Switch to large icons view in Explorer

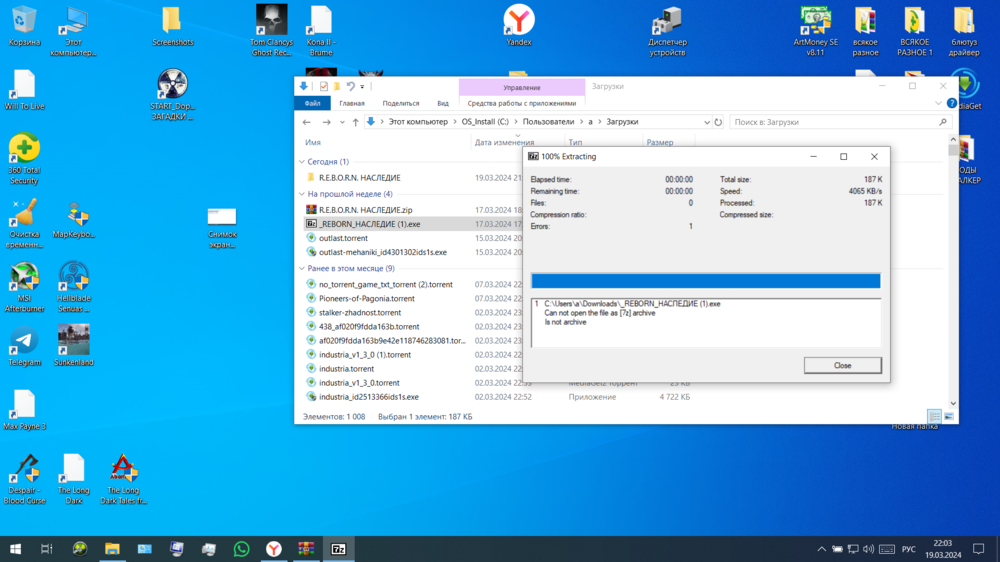[x=948, y=416]
